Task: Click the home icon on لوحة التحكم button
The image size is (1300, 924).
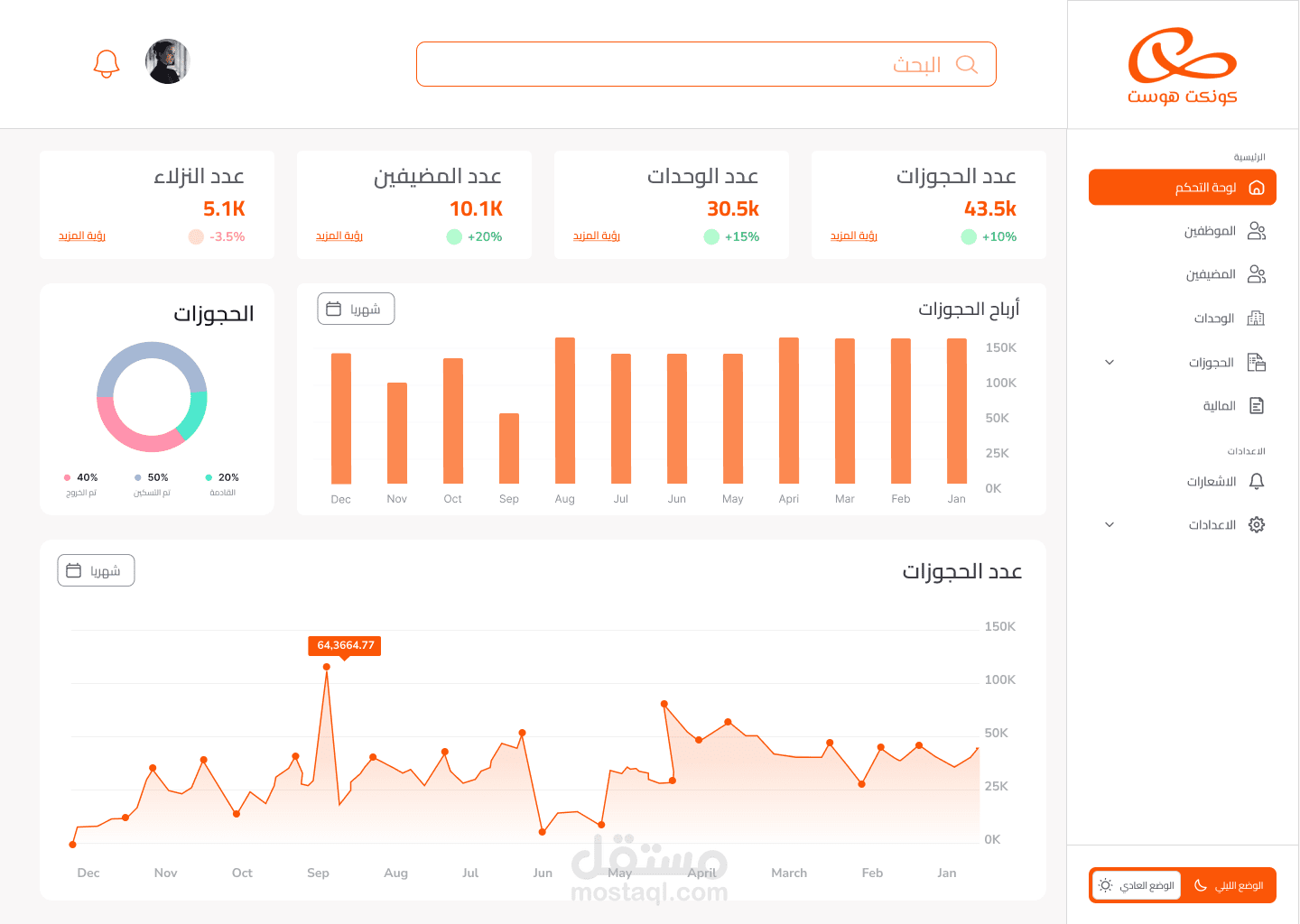Action: coord(1258,187)
